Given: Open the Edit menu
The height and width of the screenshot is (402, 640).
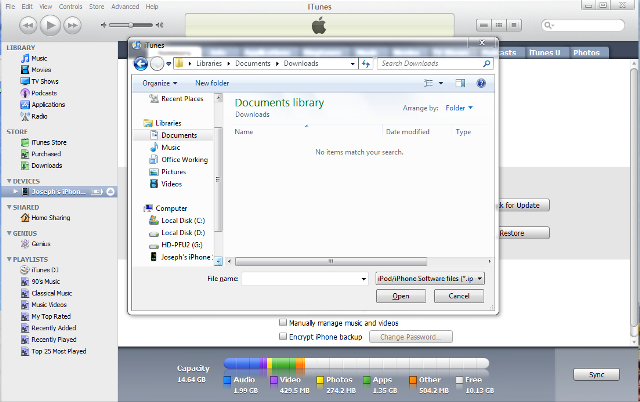Looking at the screenshot, I should point(27,7).
